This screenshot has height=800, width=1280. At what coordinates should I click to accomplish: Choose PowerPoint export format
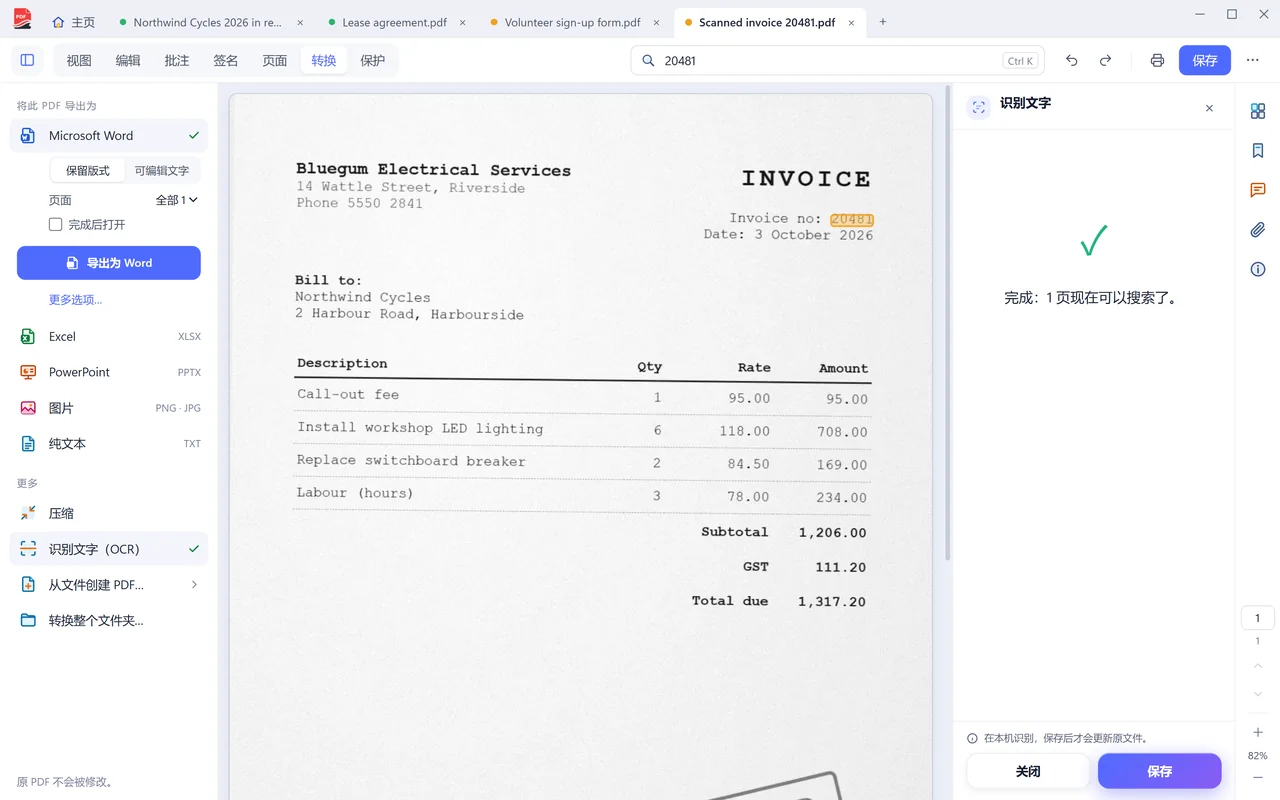tap(109, 372)
